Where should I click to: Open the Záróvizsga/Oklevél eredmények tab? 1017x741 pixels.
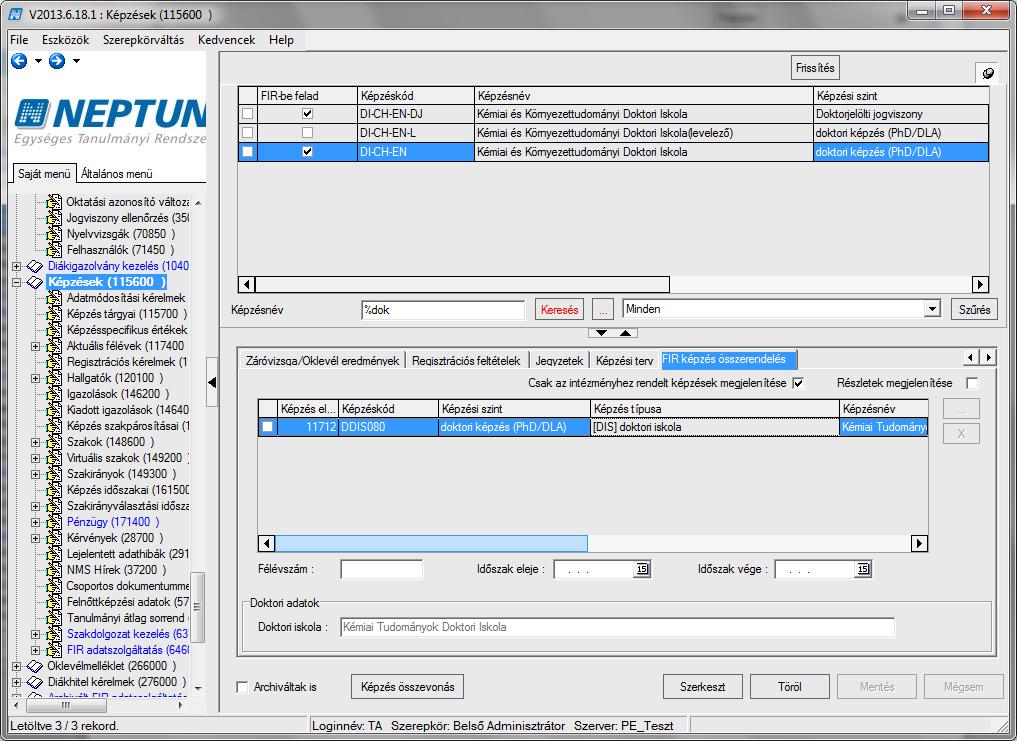pyautogui.click(x=322, y=361)
